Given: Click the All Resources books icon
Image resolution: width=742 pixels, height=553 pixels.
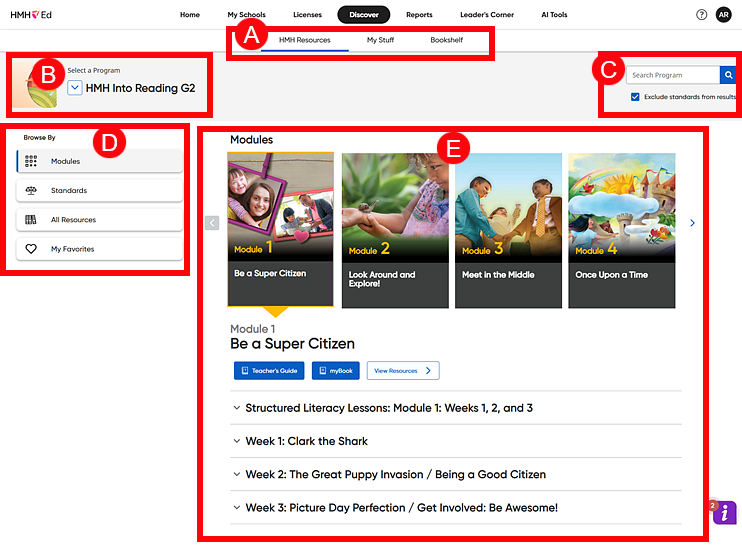Looking at the screenshot, I should tap(31, 219).
